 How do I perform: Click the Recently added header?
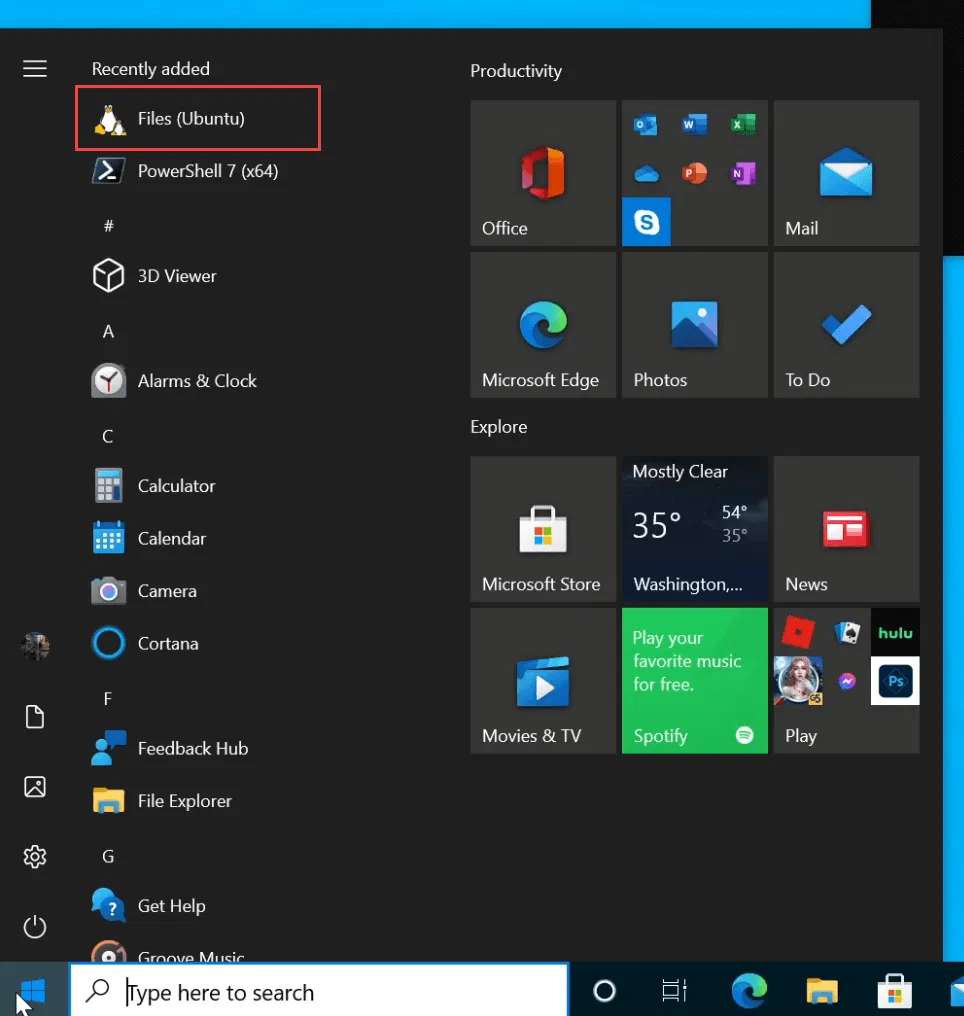pos(150,69)
